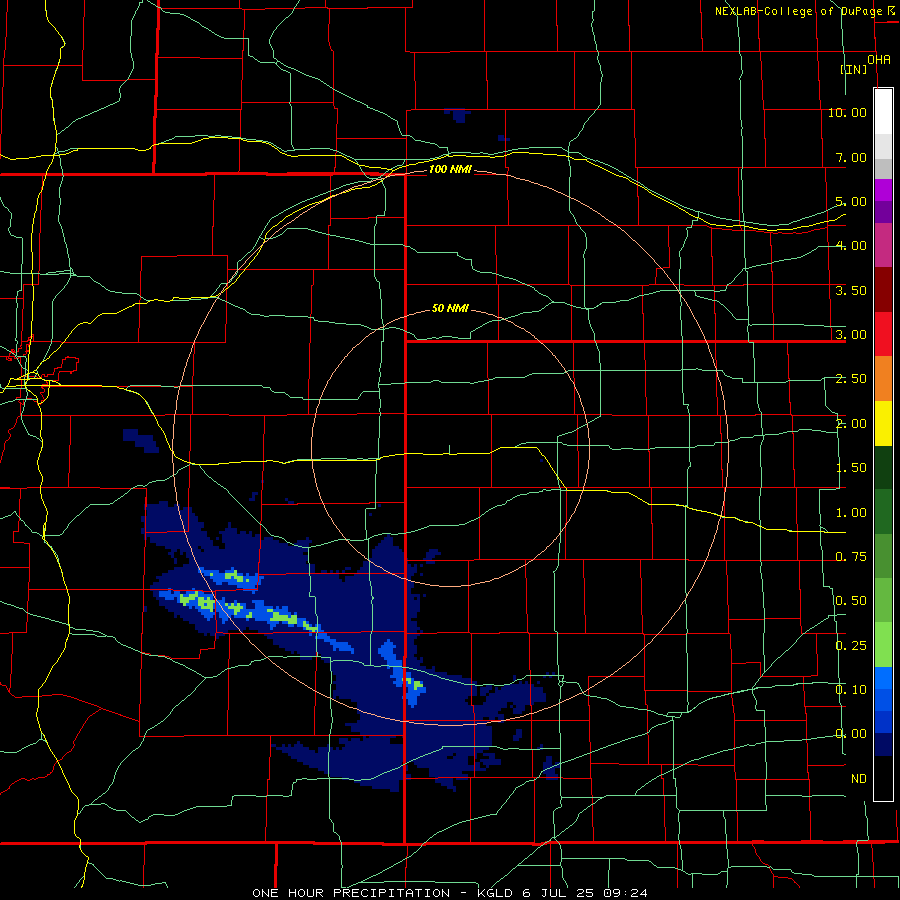Click the 1.50 legend value
Image resolution: width=900 pixels, height=900 pixels.
(x=851, y=468)
